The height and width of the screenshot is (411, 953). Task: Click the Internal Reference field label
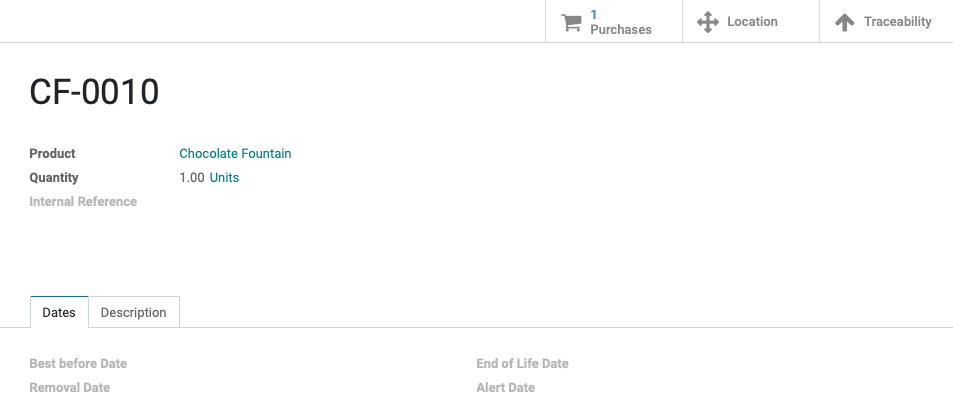(83, 201)
